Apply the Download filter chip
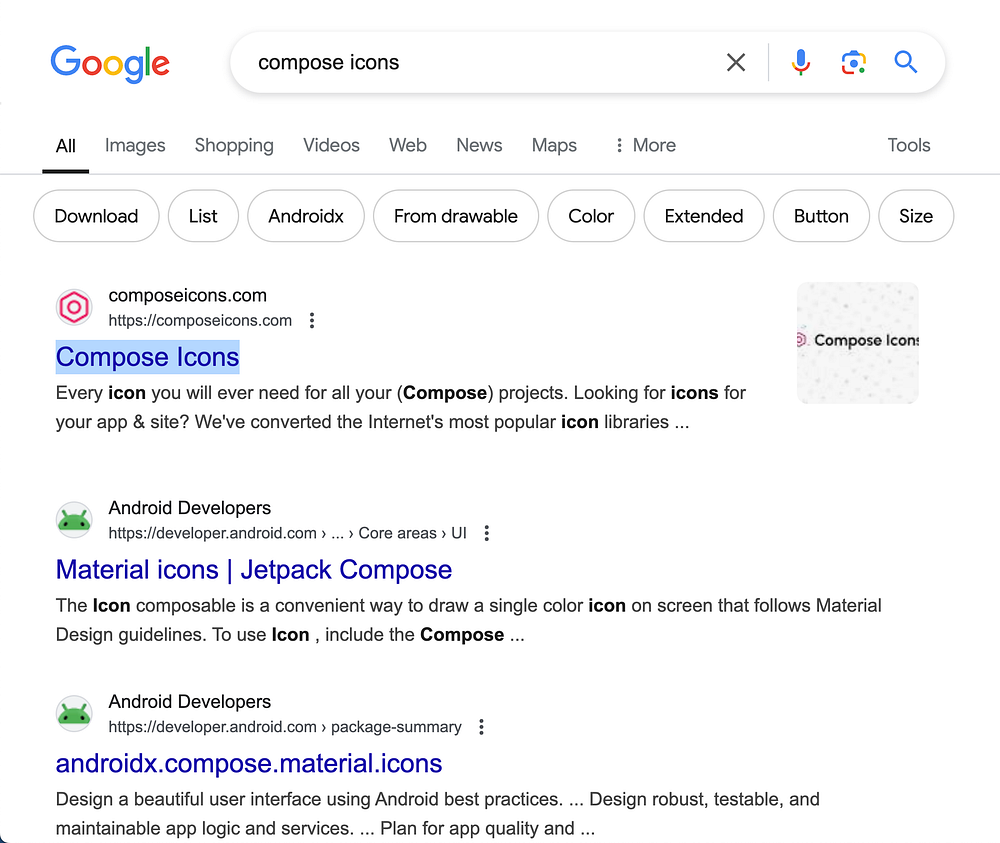This screenshot has width=1000, height=843. 96,216
